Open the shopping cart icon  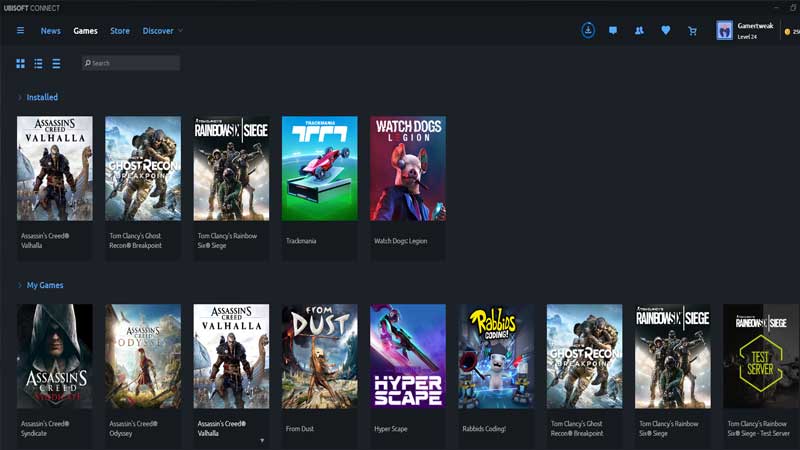coord(692,31)
